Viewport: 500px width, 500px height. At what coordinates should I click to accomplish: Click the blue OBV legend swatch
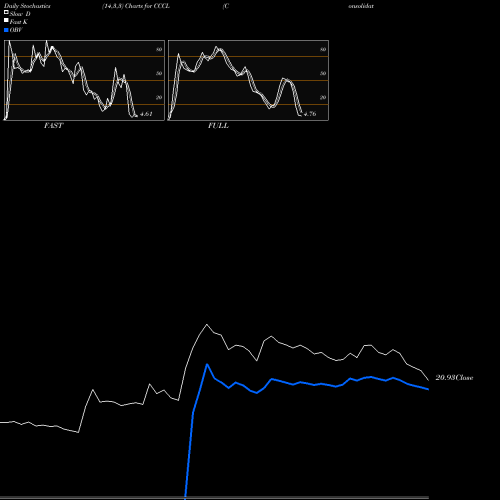pyautogui.click(x=6, y=30)
